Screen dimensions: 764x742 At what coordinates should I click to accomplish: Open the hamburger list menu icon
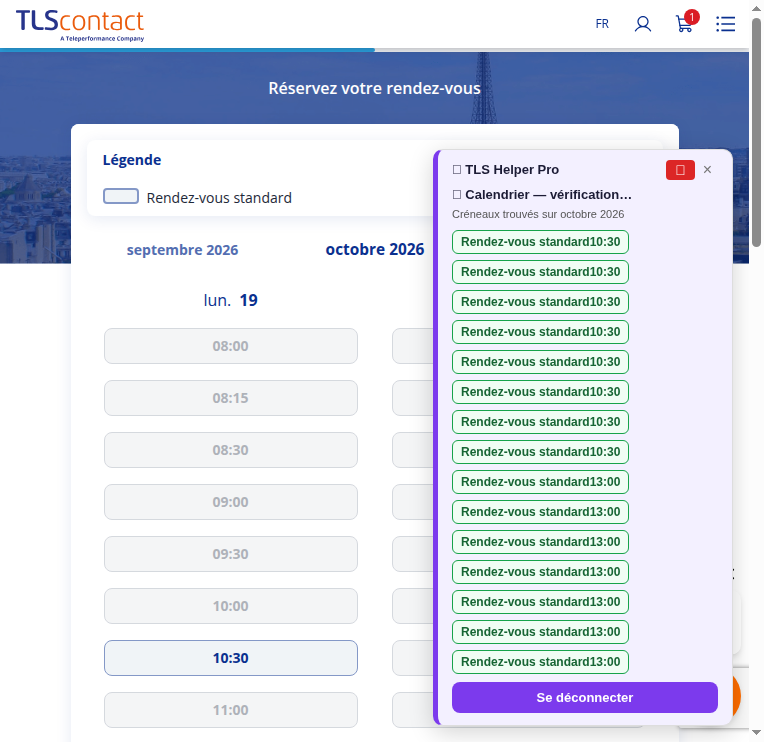click(726, 23)
